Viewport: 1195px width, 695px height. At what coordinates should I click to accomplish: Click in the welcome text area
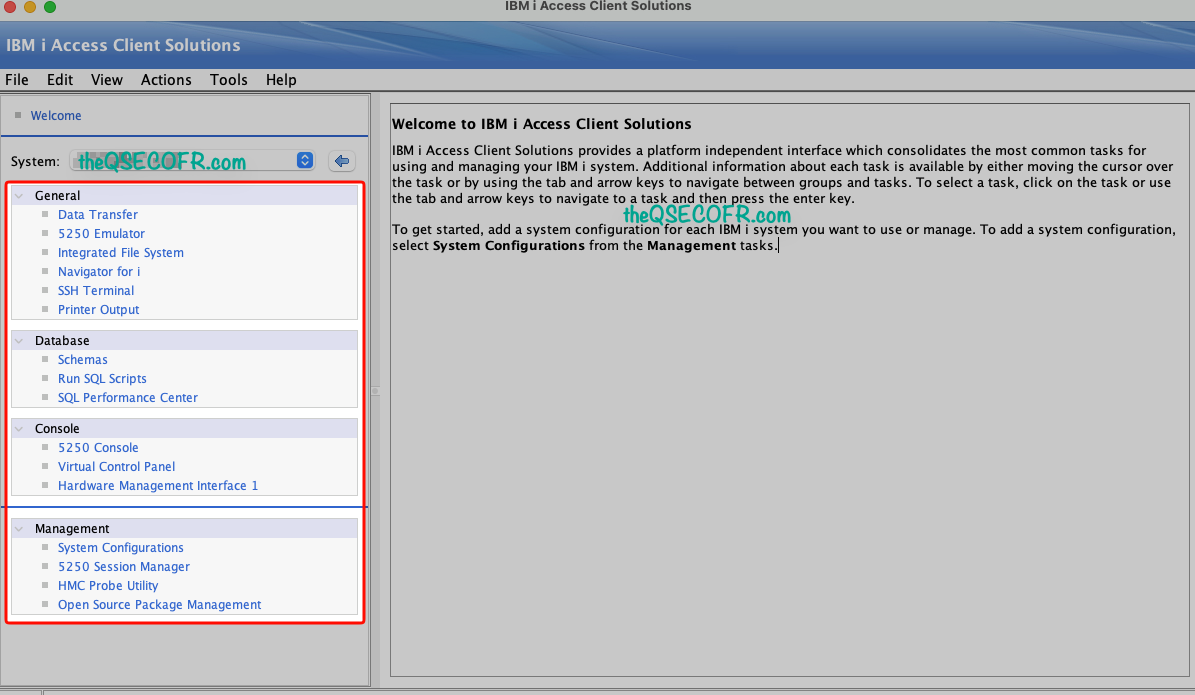(x=790, y=389)
